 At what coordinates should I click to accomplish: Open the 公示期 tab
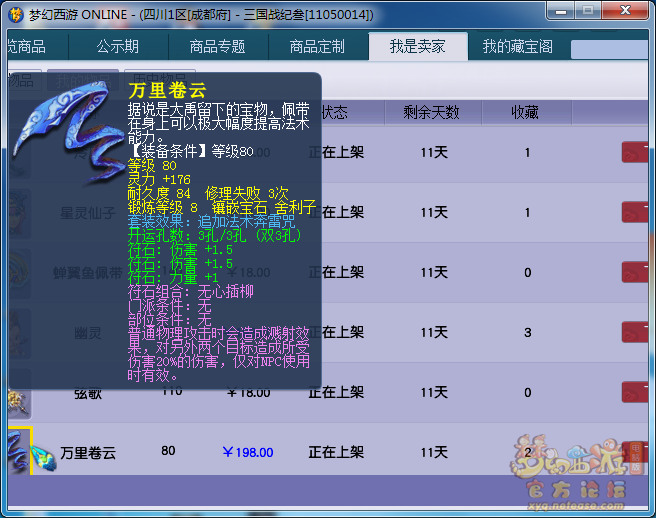pyautogui.click(x=118, y=46)
